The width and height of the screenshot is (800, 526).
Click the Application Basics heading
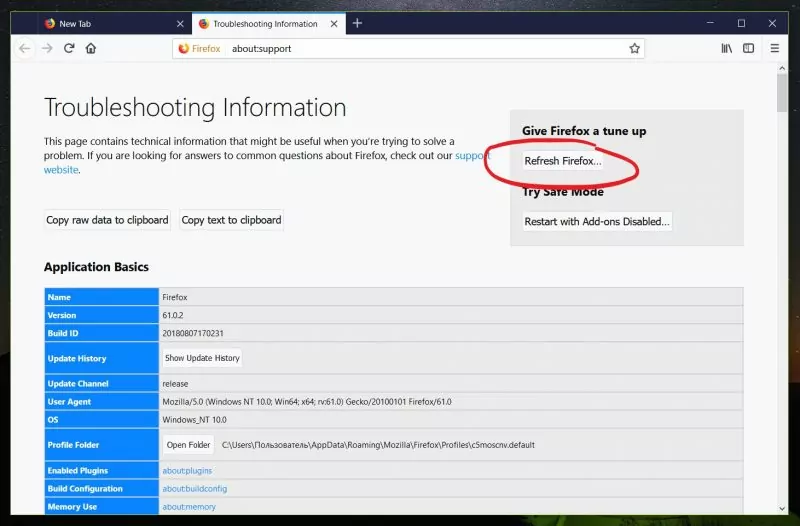coord(96,267)
